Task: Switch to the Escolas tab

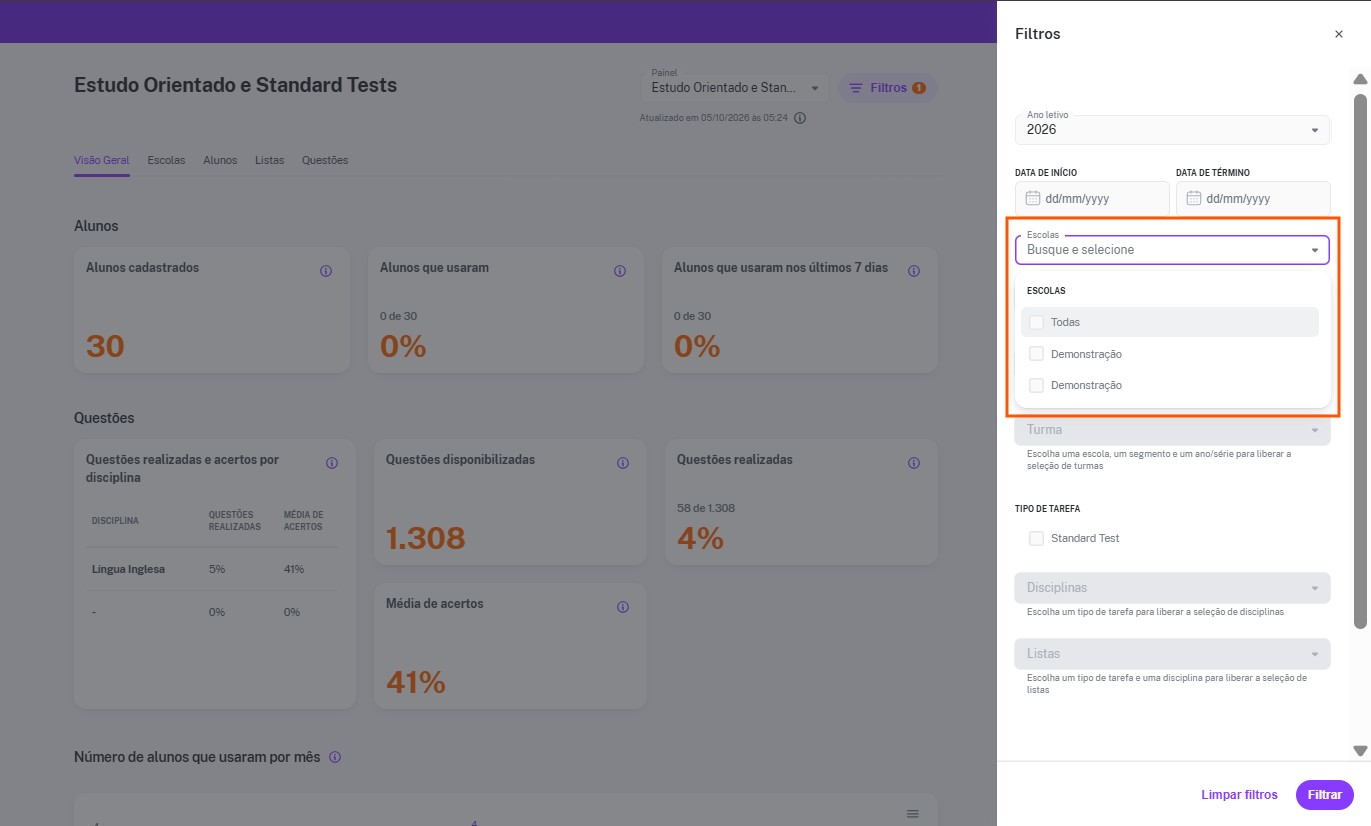Action: point(166,160)
